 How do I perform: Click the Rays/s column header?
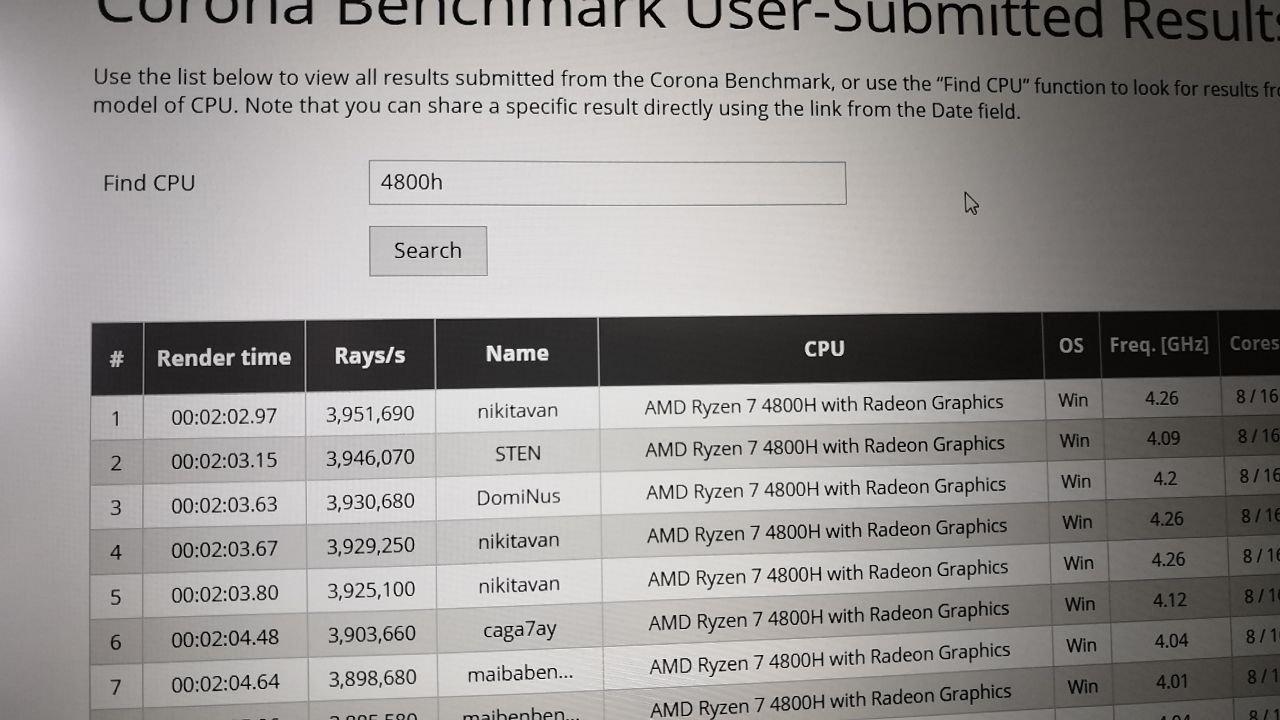click(370, 355)
